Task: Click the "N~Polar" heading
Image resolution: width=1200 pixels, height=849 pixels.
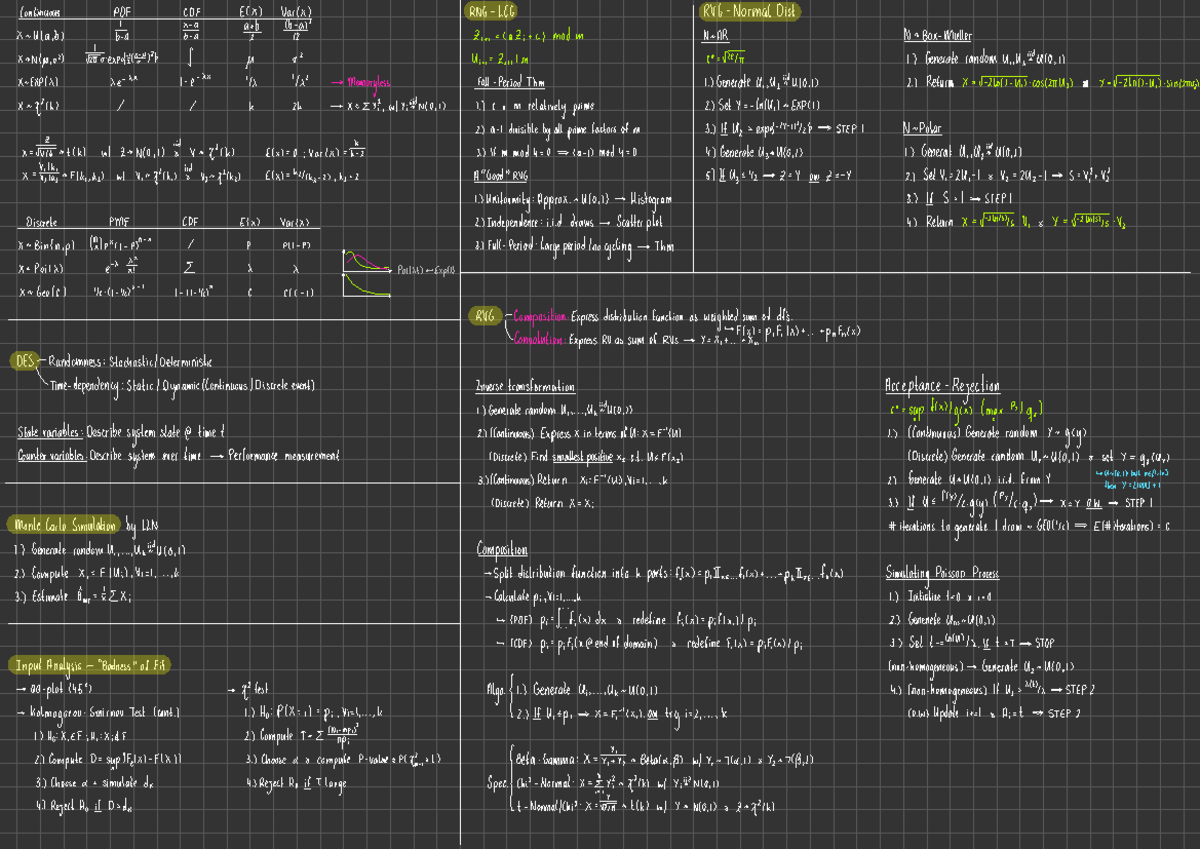Action: point(922,129)
